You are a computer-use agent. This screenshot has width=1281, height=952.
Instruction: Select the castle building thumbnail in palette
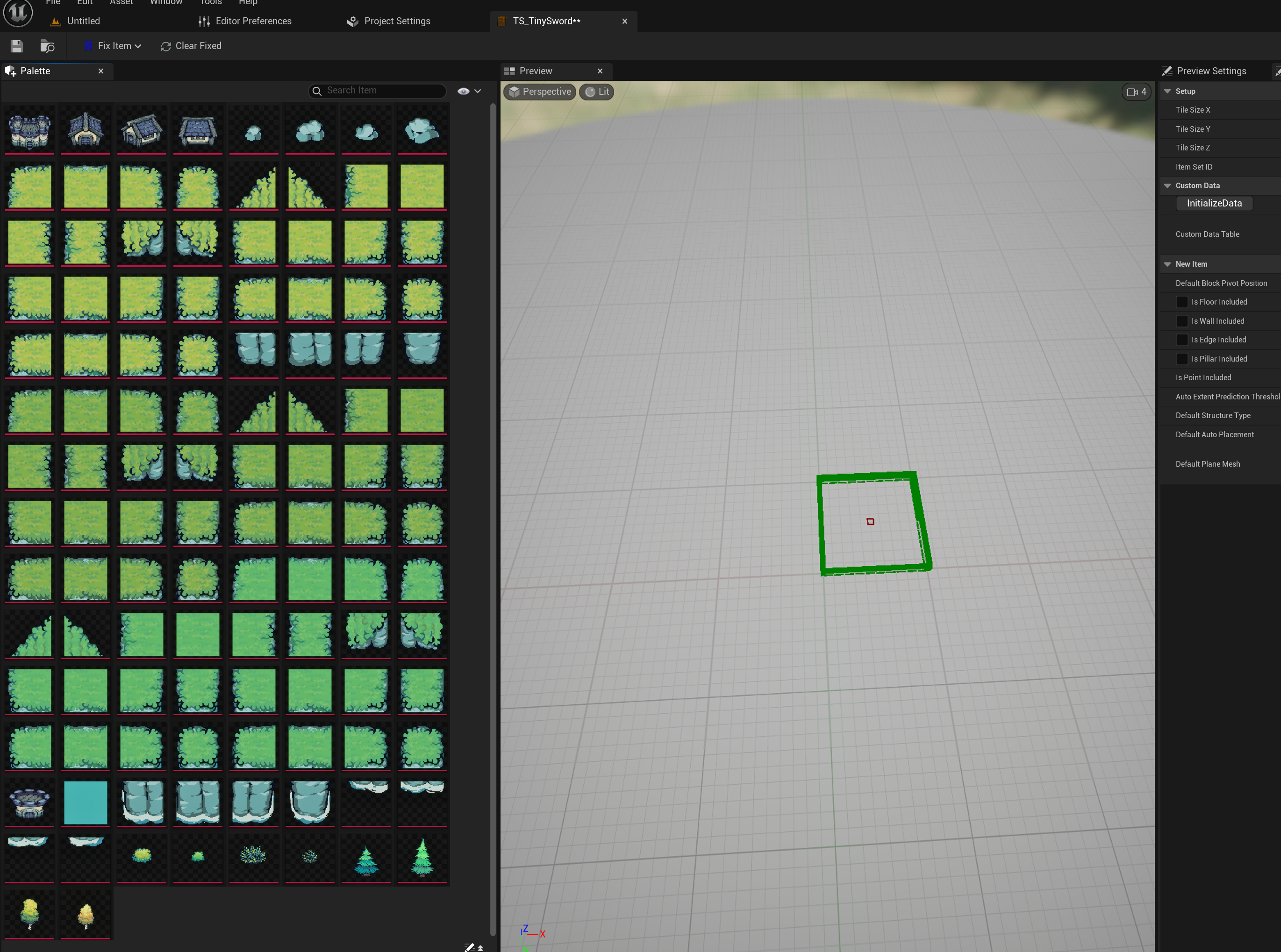pyautogui.click(x=29, y=130)
